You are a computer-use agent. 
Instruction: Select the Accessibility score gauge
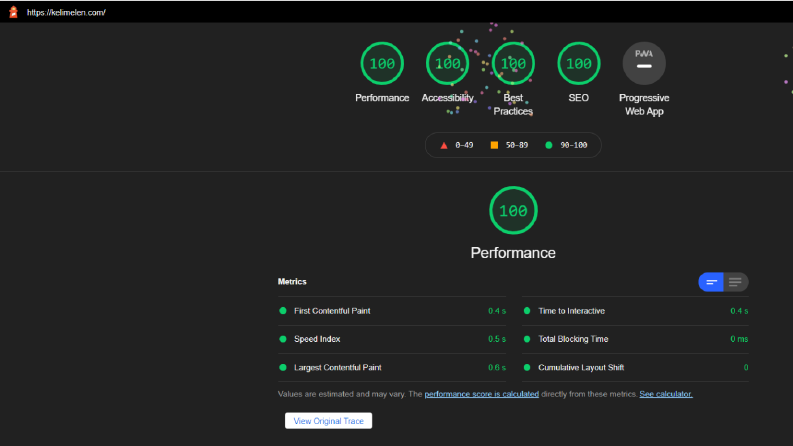tap(448, 63)
